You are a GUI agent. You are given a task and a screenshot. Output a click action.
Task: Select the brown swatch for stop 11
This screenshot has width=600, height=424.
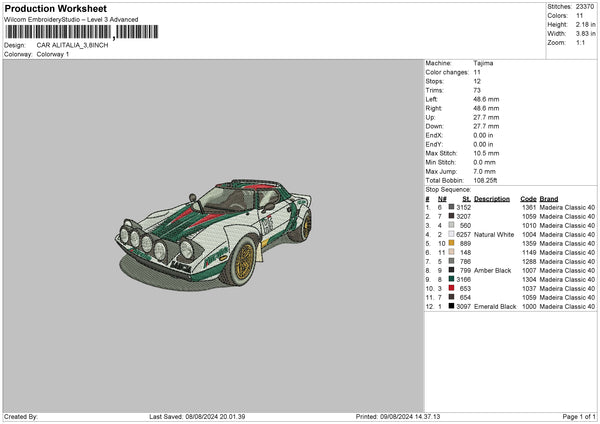[x=452, y=297]
